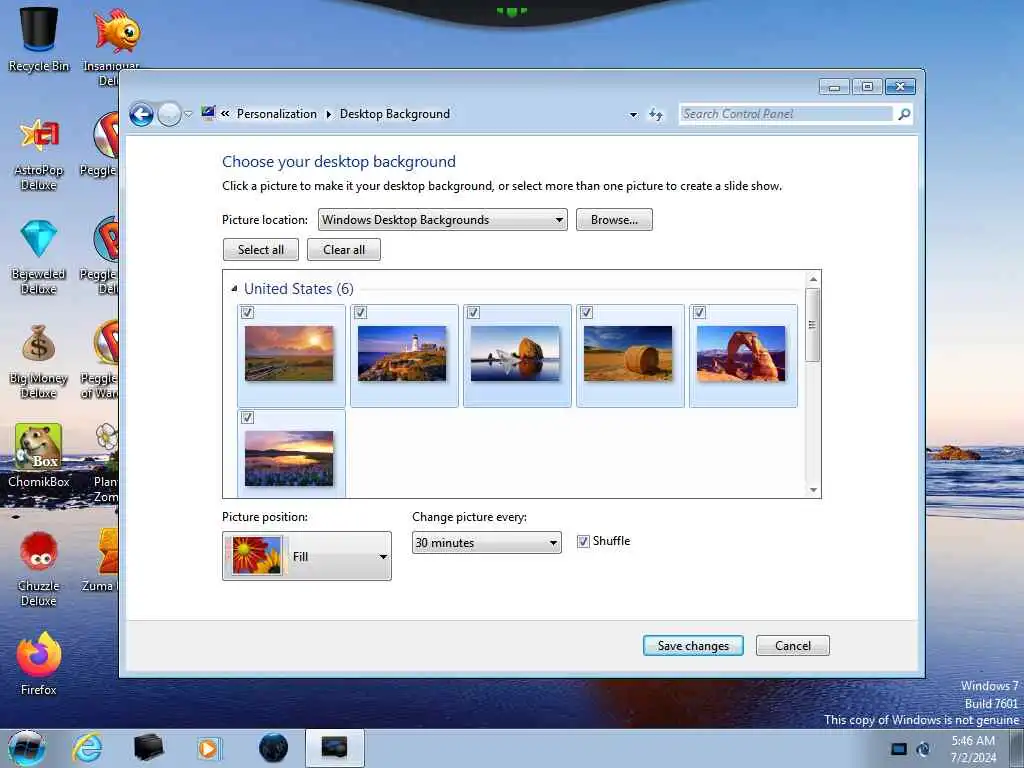Click the refresh icon beside address bar

pyautogui.click(x=656, y=114)
